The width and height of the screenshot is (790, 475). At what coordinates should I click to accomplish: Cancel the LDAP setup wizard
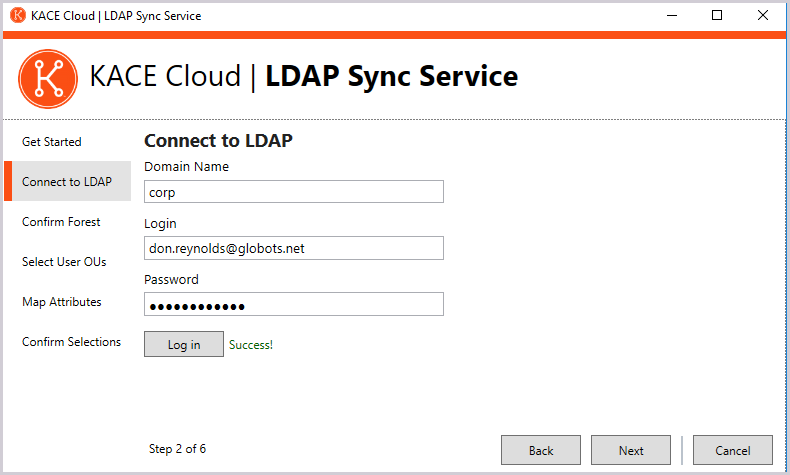[733, 450]
